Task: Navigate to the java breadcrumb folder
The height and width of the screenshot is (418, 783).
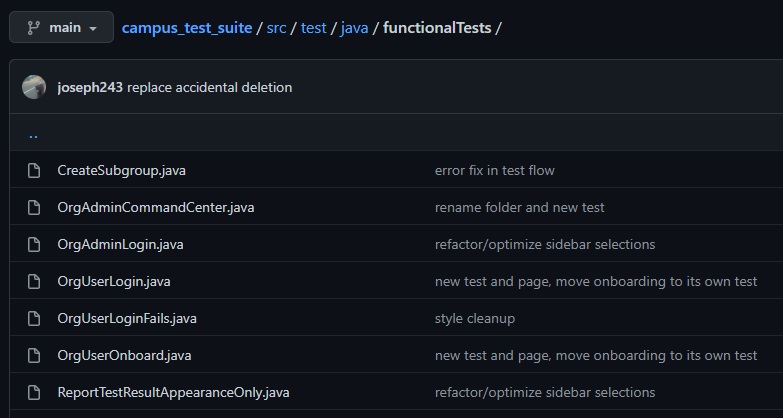Action: click(x=354, y=28)
